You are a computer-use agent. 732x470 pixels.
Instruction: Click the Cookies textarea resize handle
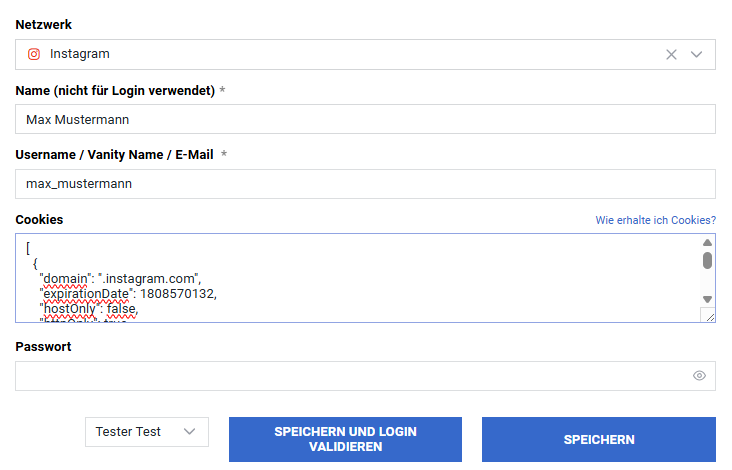coord(709,315)
